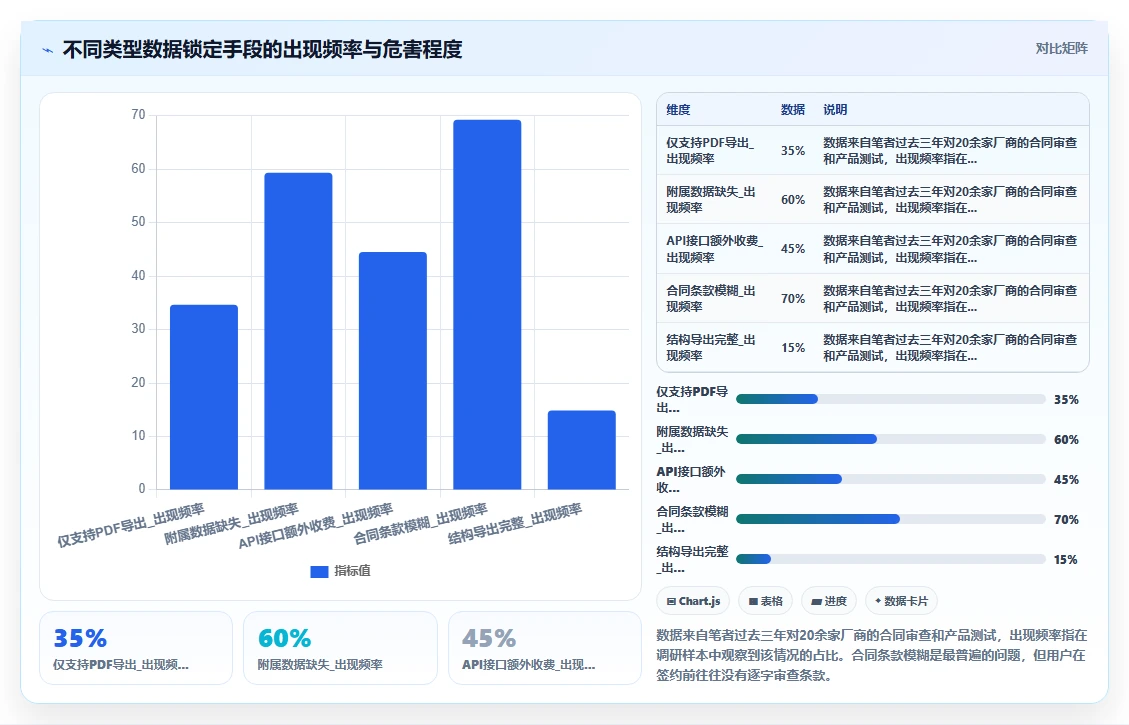The image size is (1129, 725).
Task: Click the 60% value in the table
Action: [x=793, y=199]
